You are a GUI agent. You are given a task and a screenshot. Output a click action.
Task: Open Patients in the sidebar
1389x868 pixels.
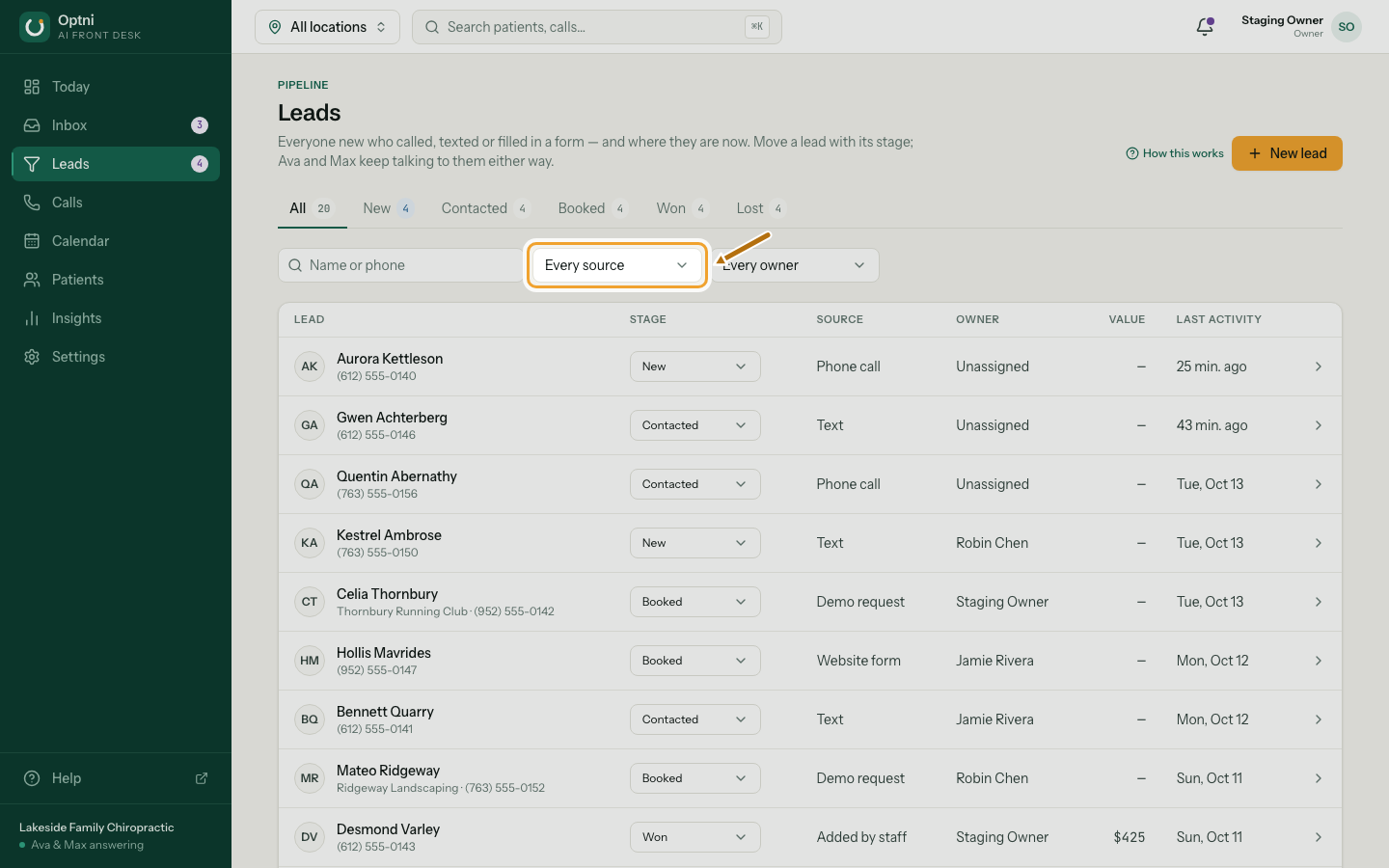coord(116,280)
